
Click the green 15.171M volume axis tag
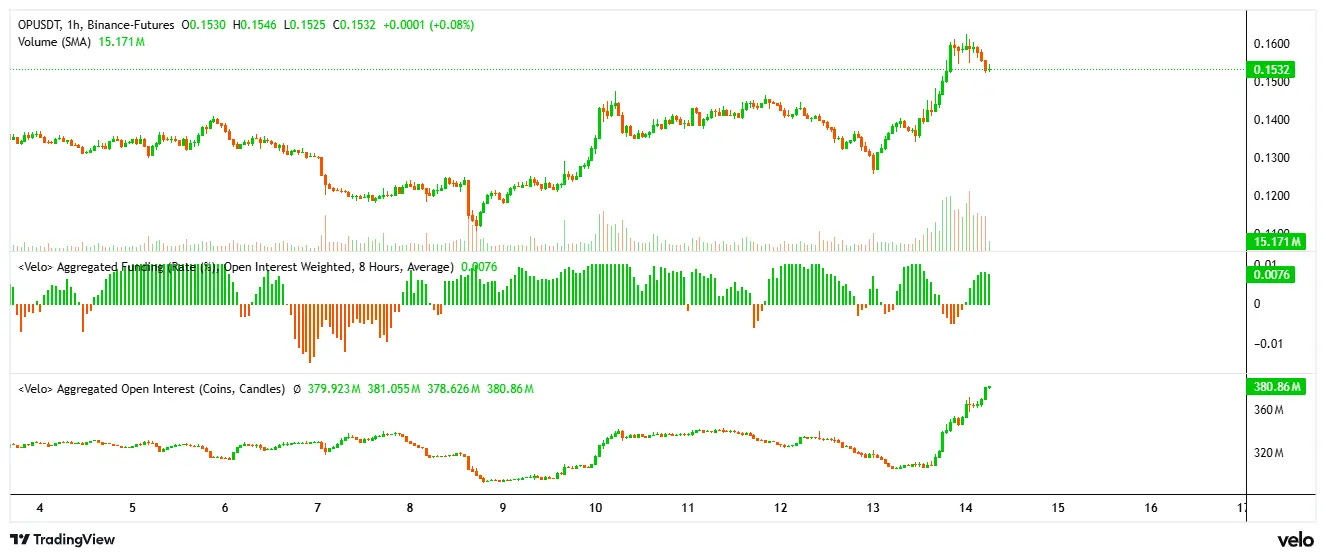click(1277, 242)
